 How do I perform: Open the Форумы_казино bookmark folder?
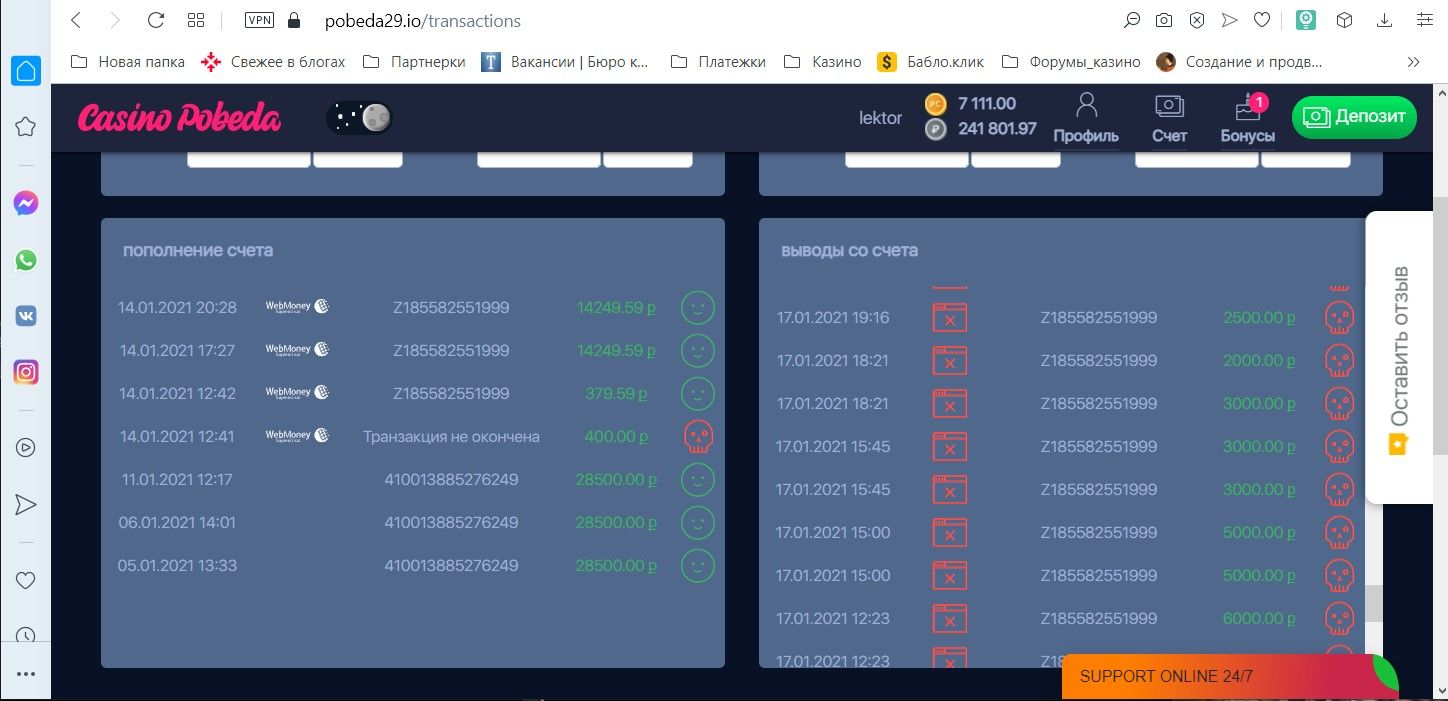(1071, 62)
